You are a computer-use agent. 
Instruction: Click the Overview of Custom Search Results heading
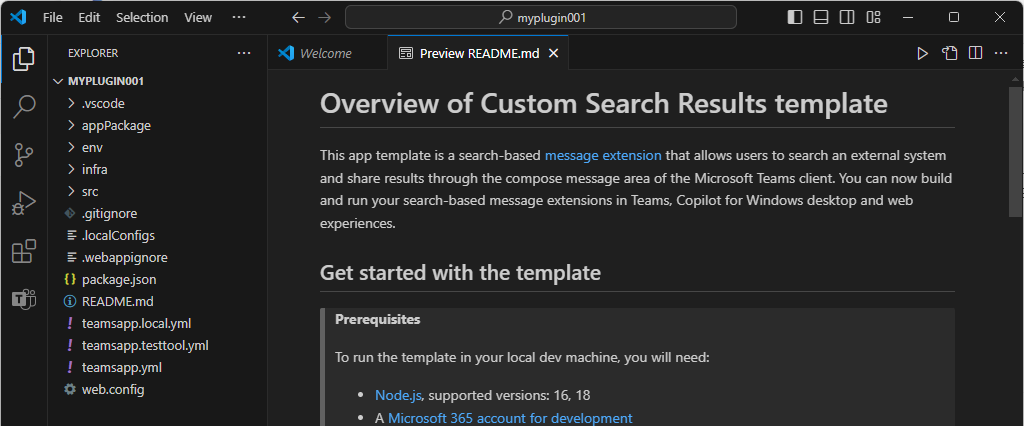[x=603, y=104]
